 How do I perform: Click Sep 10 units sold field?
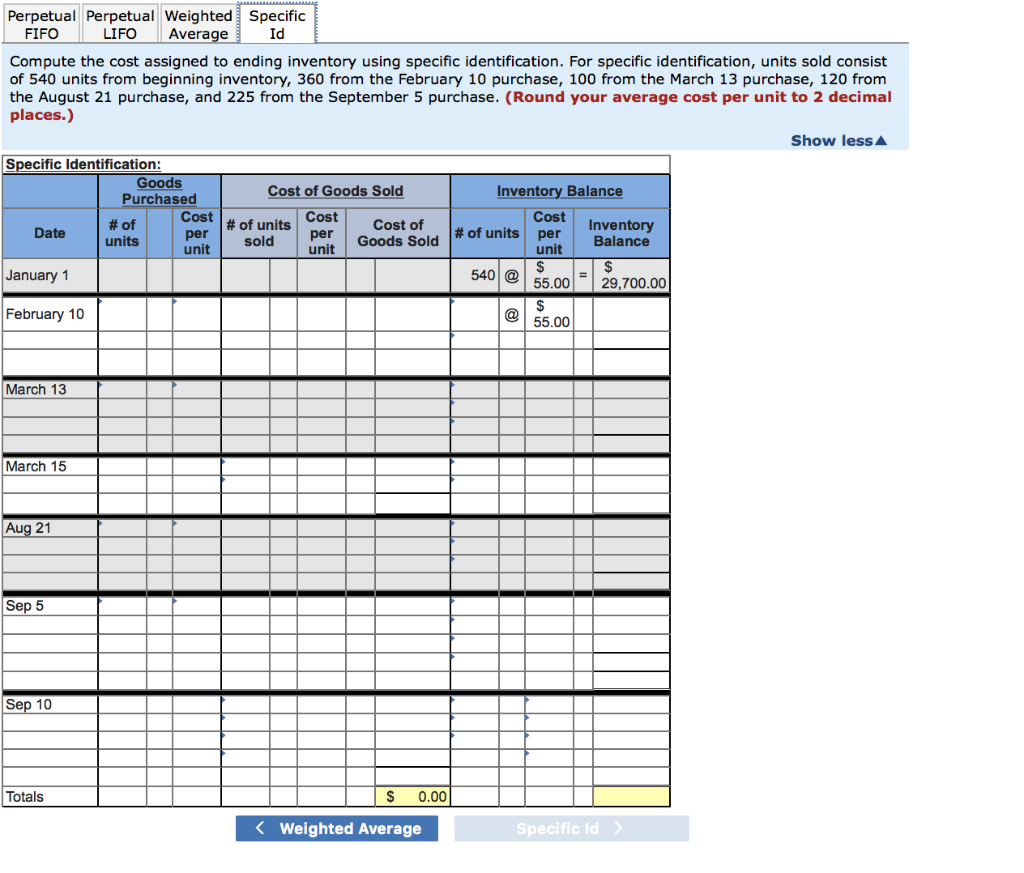[246, 705]
